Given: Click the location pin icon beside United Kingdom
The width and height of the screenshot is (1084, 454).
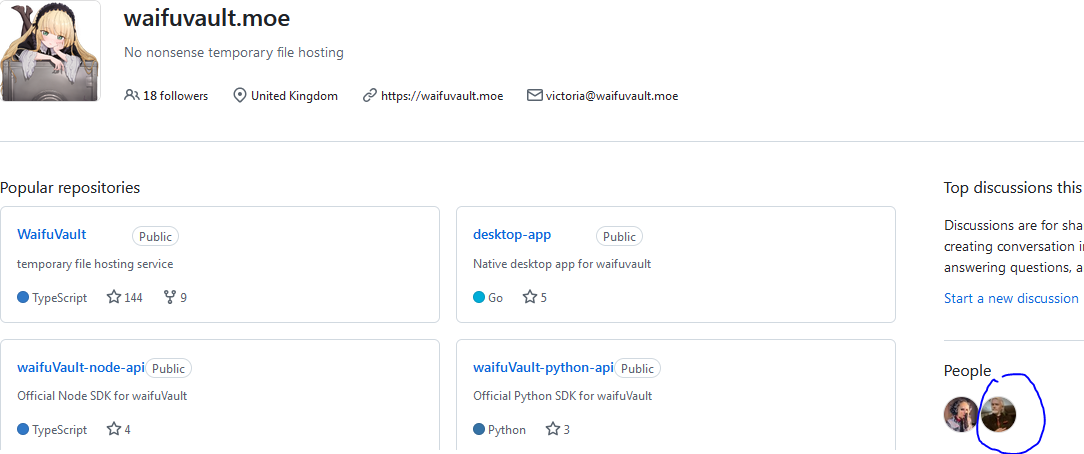Looking at the screenshot, I should tap(240, 95).
